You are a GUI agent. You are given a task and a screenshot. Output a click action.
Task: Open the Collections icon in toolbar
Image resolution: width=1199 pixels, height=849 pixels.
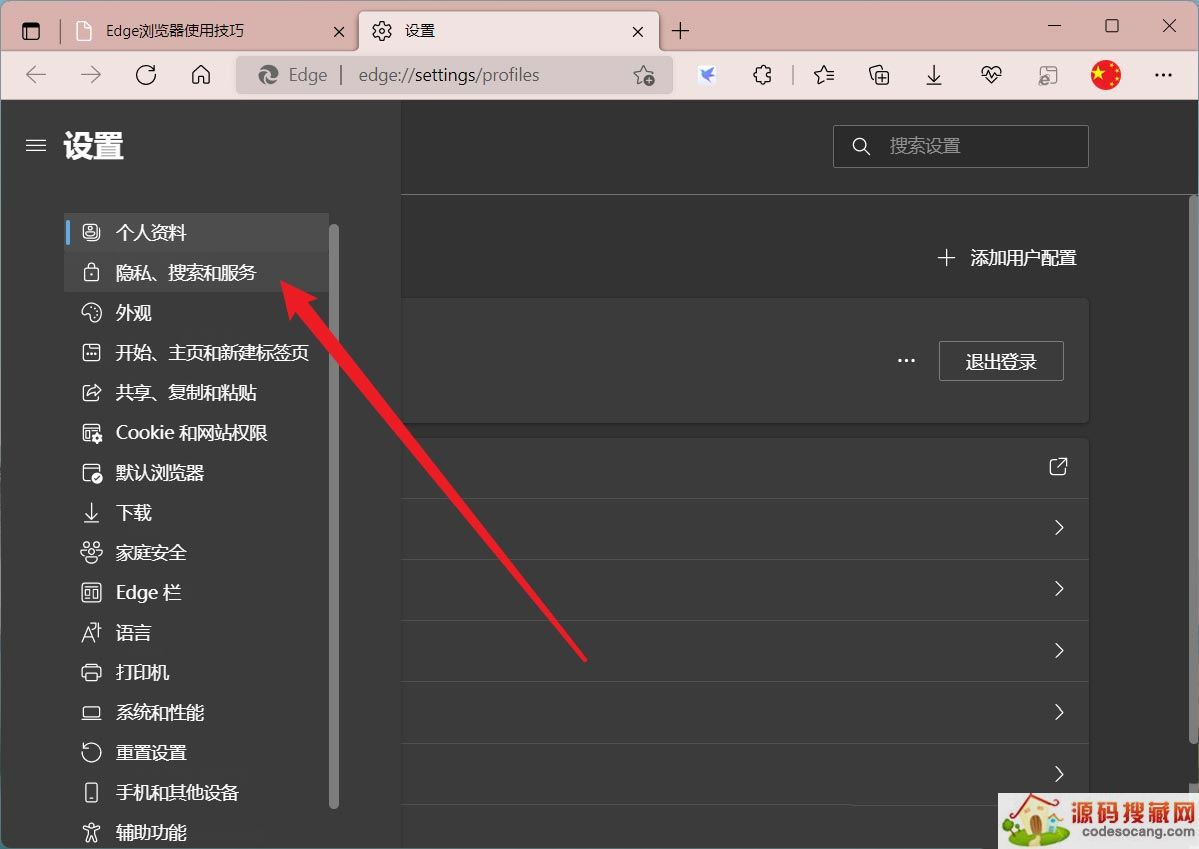tap(879, 75)
